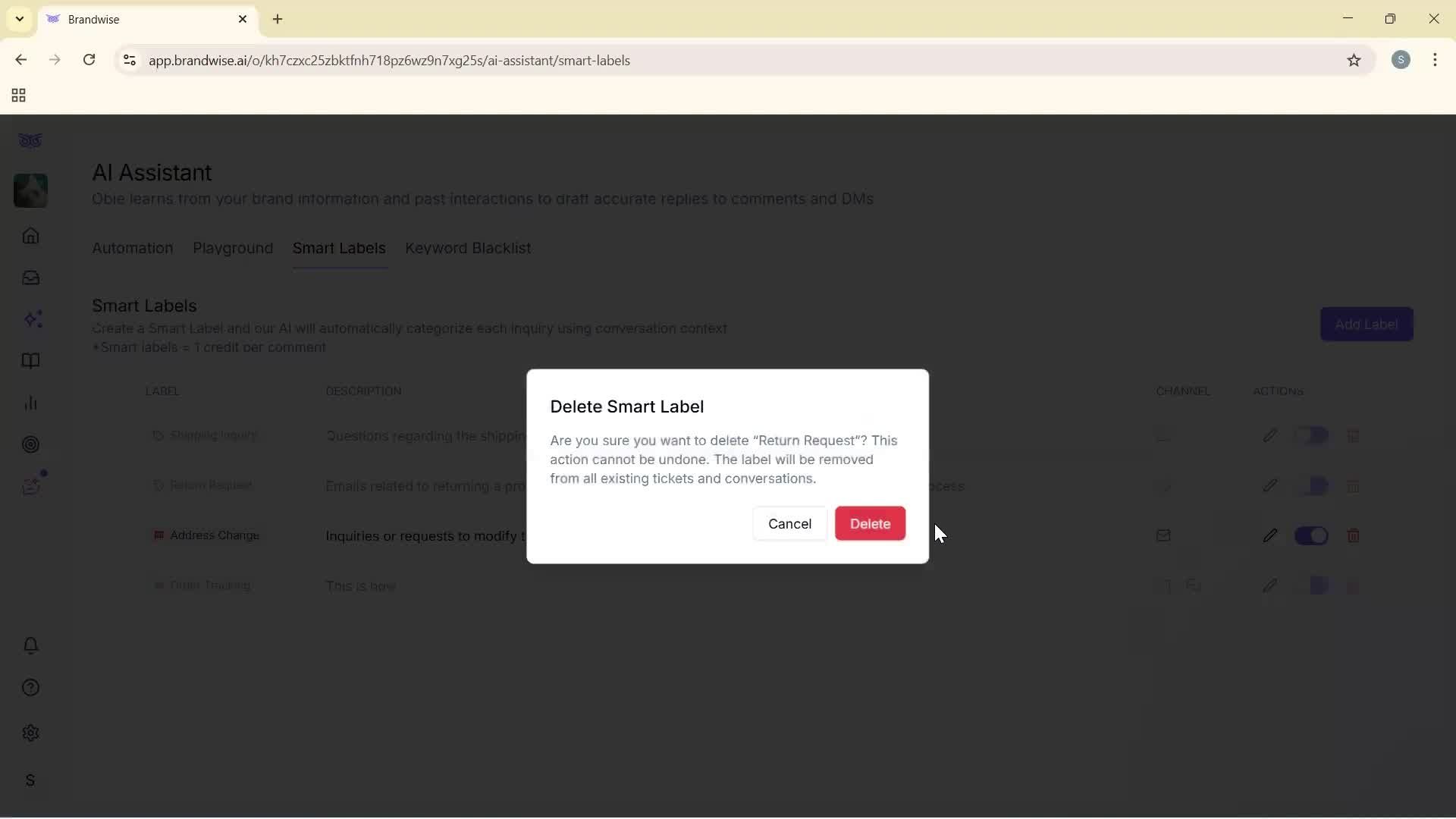Expand the browser tab search chevron
1456x819 pixels.
click(18, 19)
